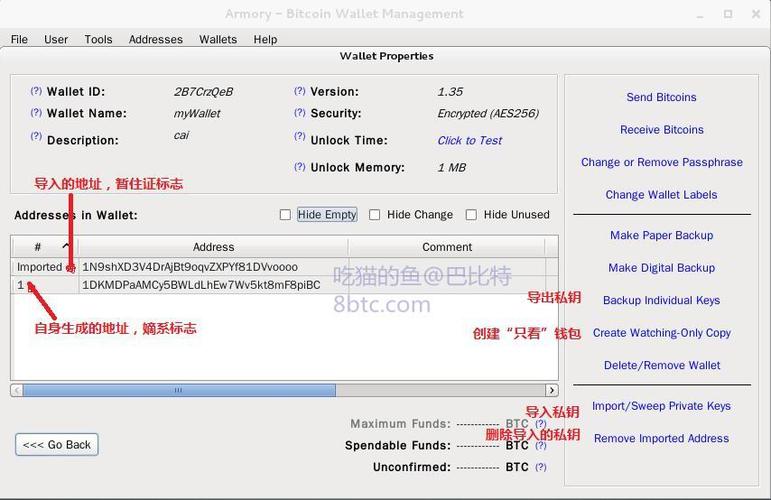Open the Wallets menu
771x500 pixels.
click(x=218, y=39)
